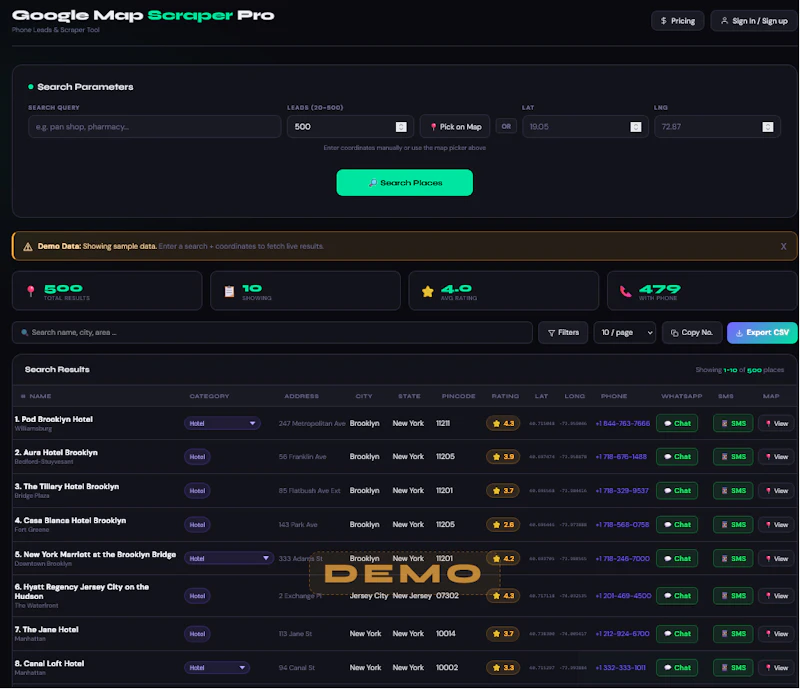The height and width of the screenshot is (689, 800).
Task: View New York Marriott on map
Action: coord(777,558)
